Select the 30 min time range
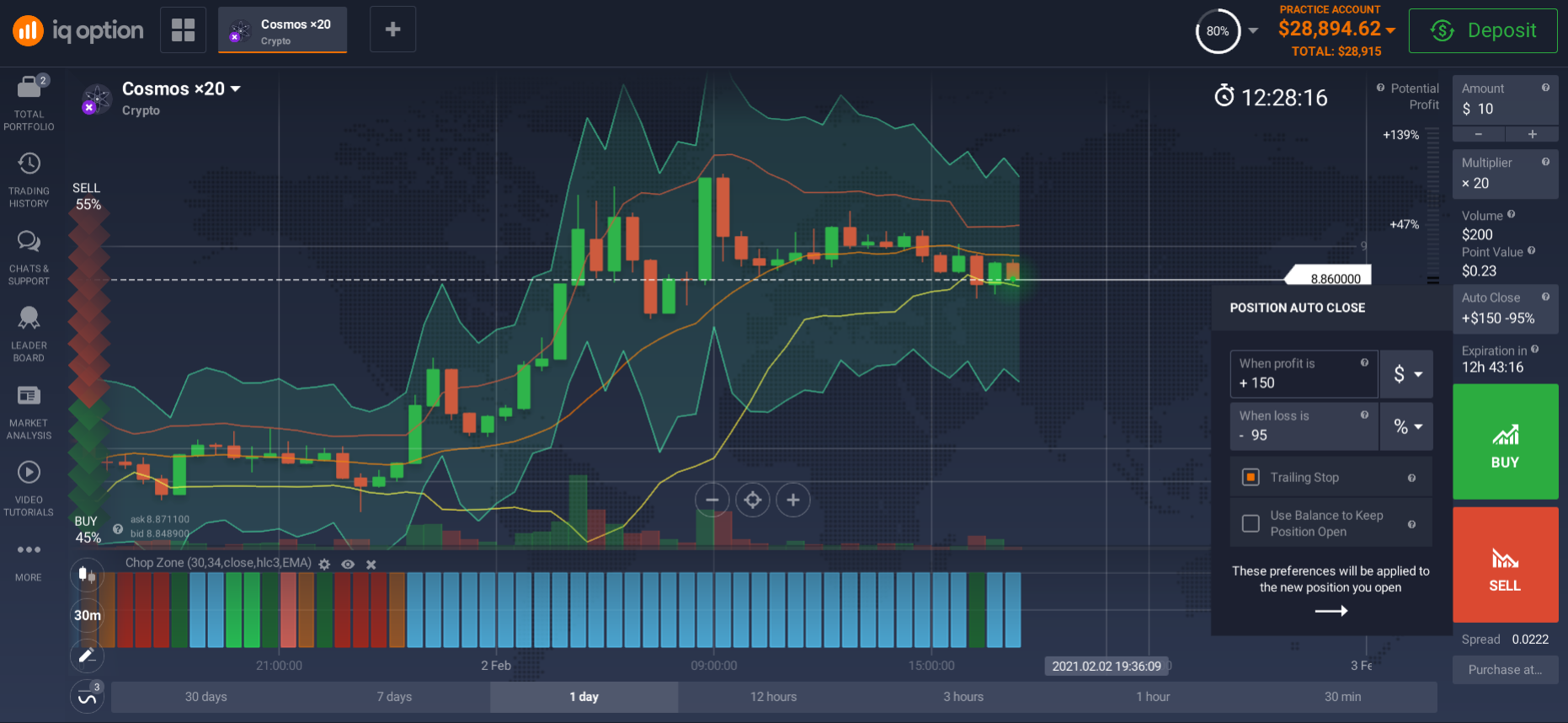The height and width of the screenshot is (723, 1568). click(1342, 697)
